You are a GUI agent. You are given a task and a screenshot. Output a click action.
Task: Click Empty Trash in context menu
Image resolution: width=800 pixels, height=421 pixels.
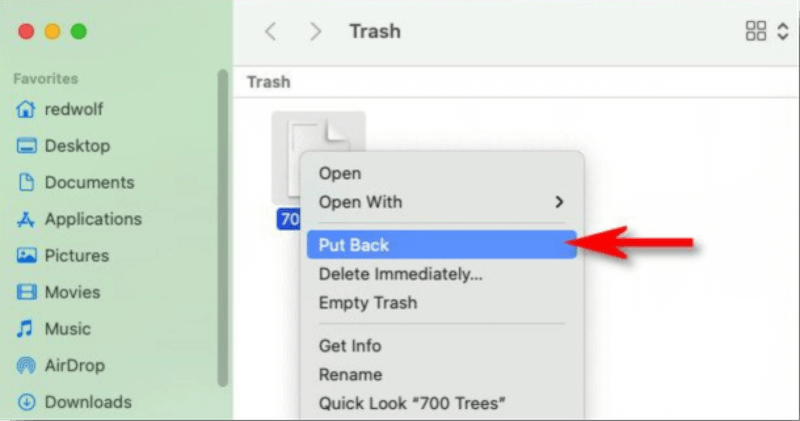pos(367,302)
